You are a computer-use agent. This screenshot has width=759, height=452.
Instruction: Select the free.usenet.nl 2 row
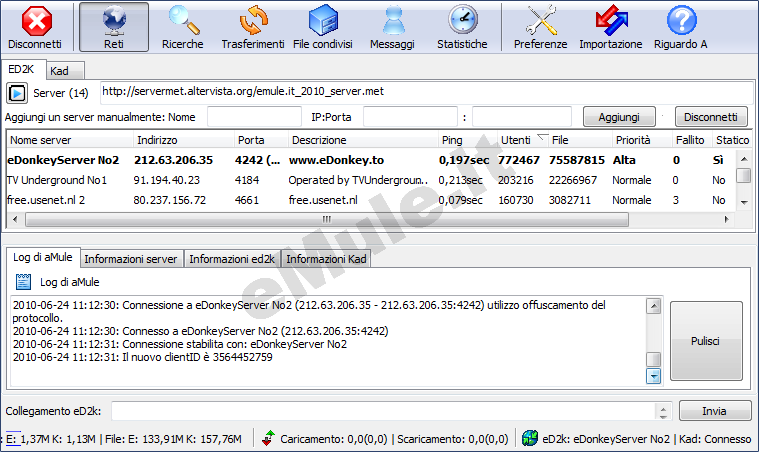pos(371,200)
